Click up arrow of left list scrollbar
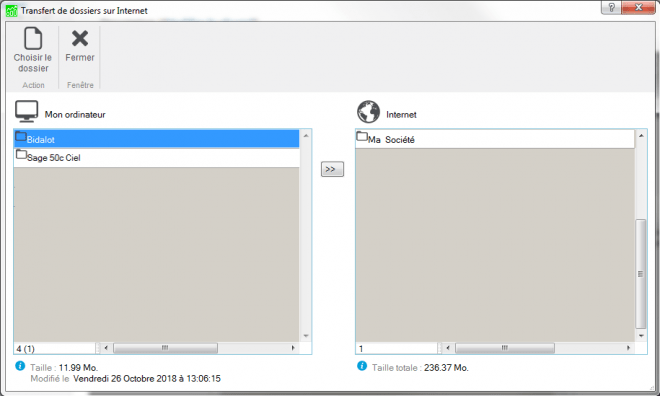 point(306,136)
